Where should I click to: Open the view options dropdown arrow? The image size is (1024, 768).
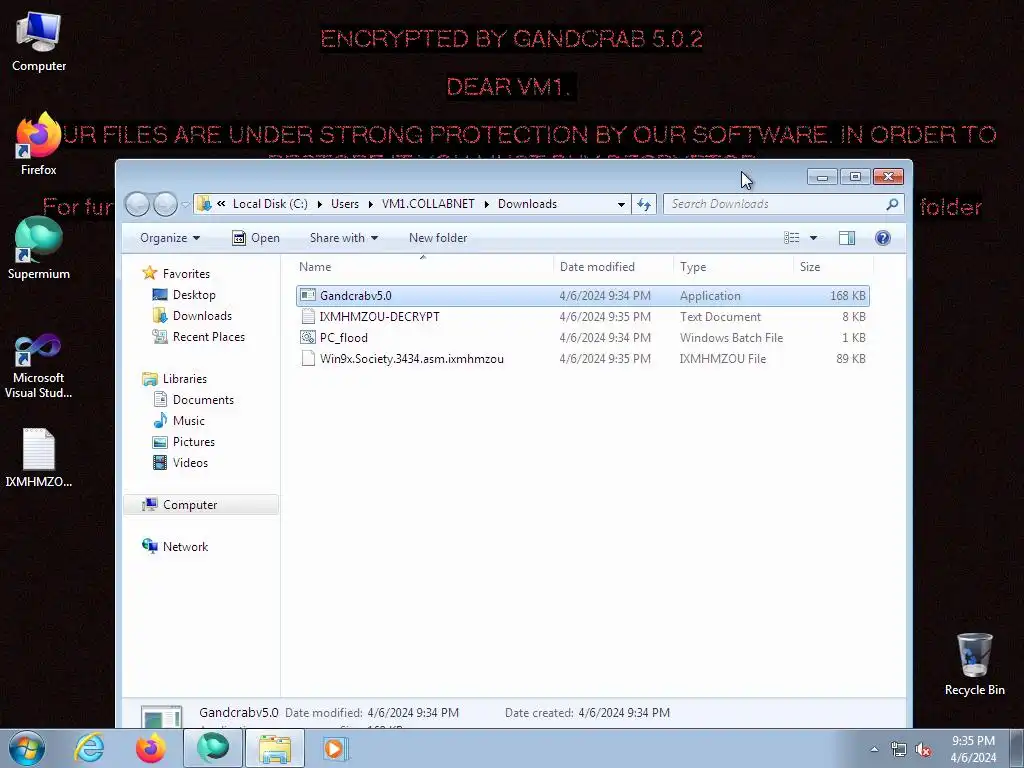(813, 238)
